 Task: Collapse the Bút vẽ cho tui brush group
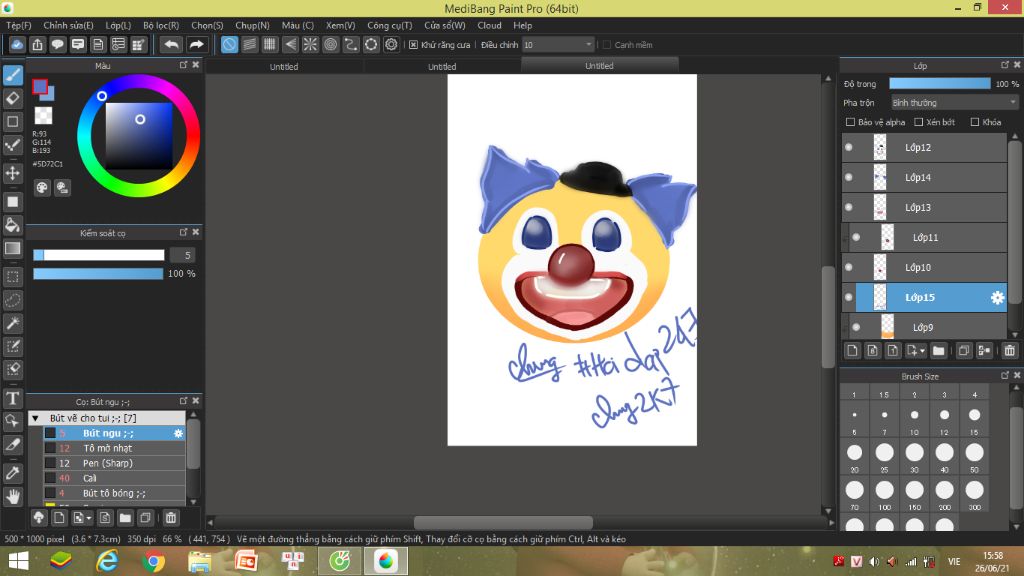35,418
